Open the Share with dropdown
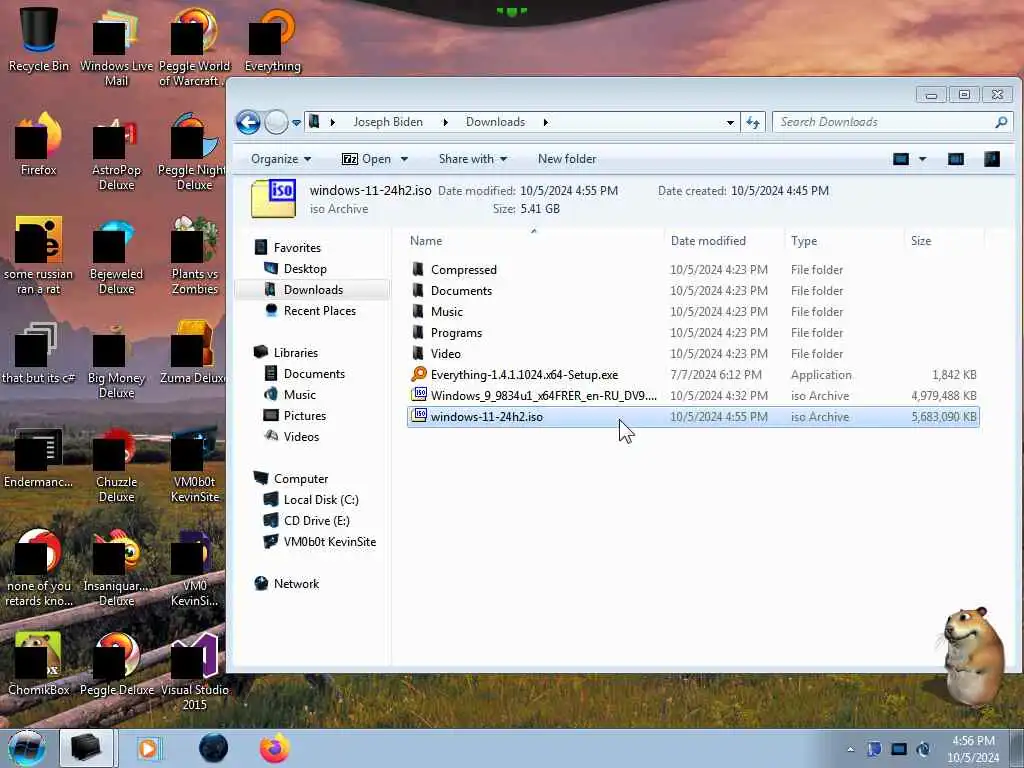1024x768 pixels. [x=473, y=159]
